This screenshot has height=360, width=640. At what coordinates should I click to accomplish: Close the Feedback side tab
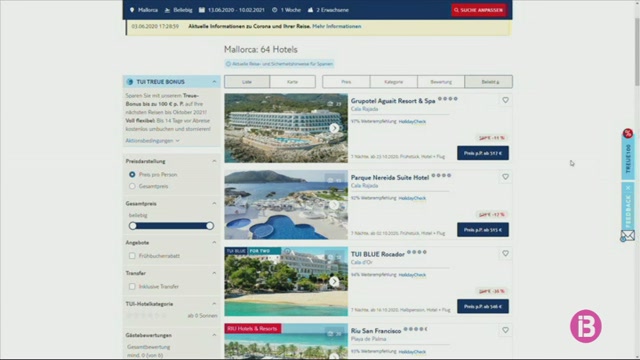point(628,188)
